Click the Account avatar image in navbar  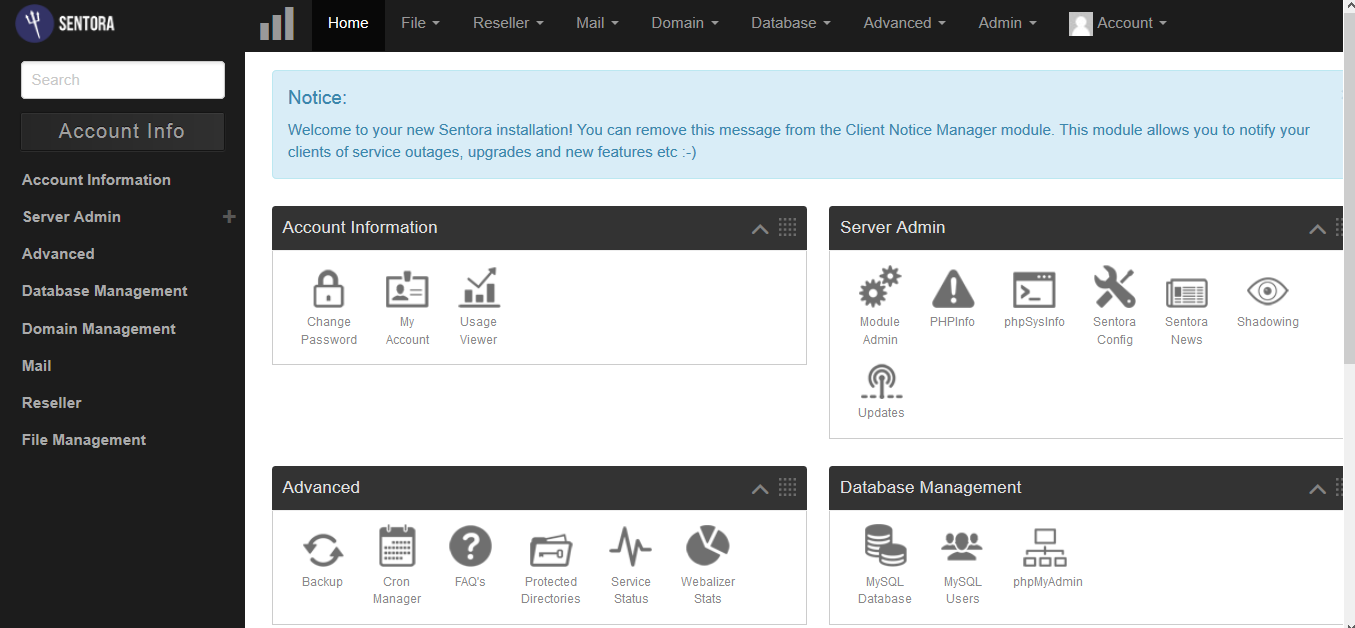point(1080,24)
